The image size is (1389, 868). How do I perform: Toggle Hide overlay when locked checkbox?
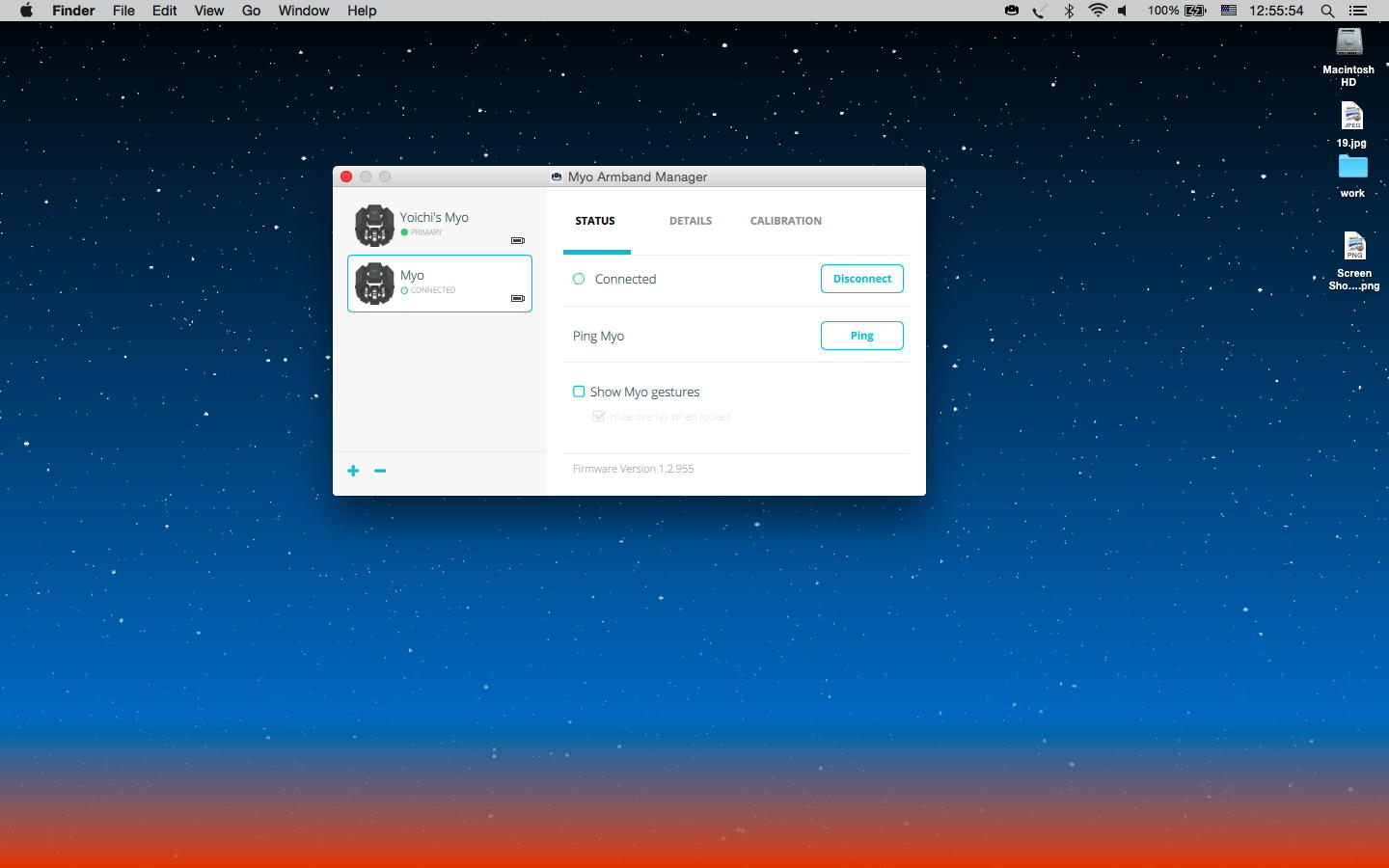tap(599, 417)
